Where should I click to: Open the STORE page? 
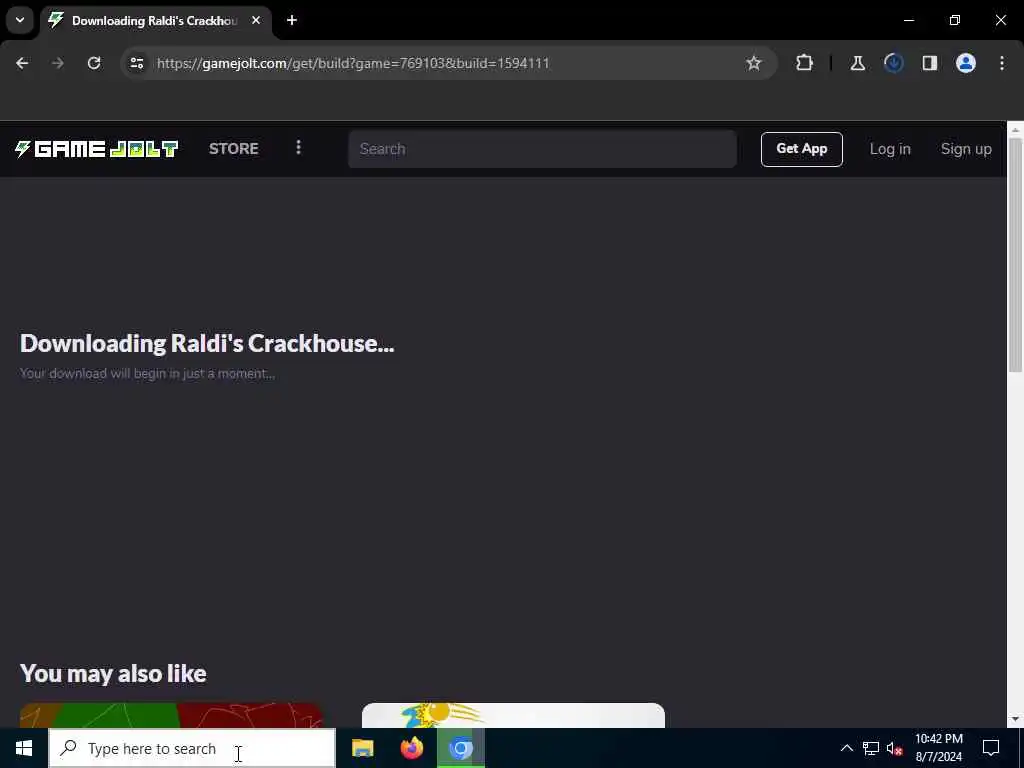pos(234,149)
